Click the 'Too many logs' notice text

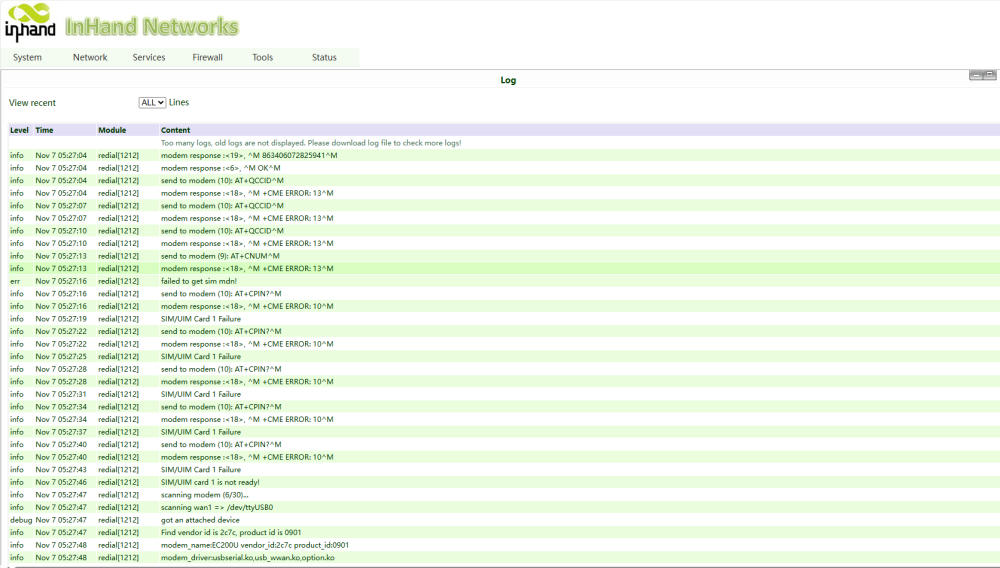click(x=310, y=143)
